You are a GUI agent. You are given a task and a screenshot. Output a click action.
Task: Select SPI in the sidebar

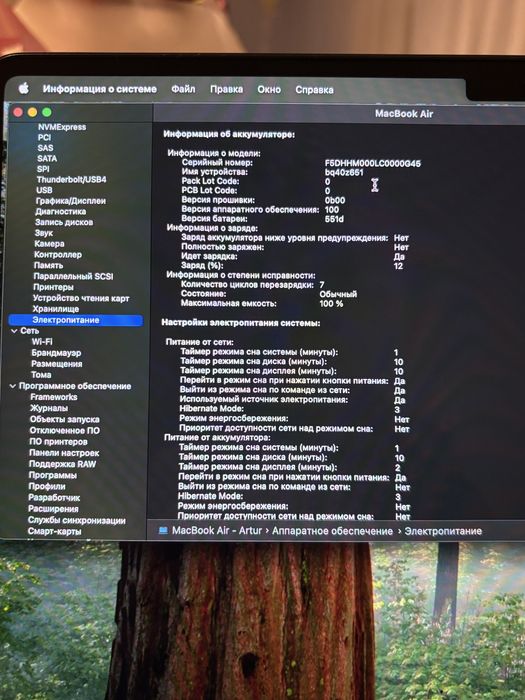click(43, 169)
